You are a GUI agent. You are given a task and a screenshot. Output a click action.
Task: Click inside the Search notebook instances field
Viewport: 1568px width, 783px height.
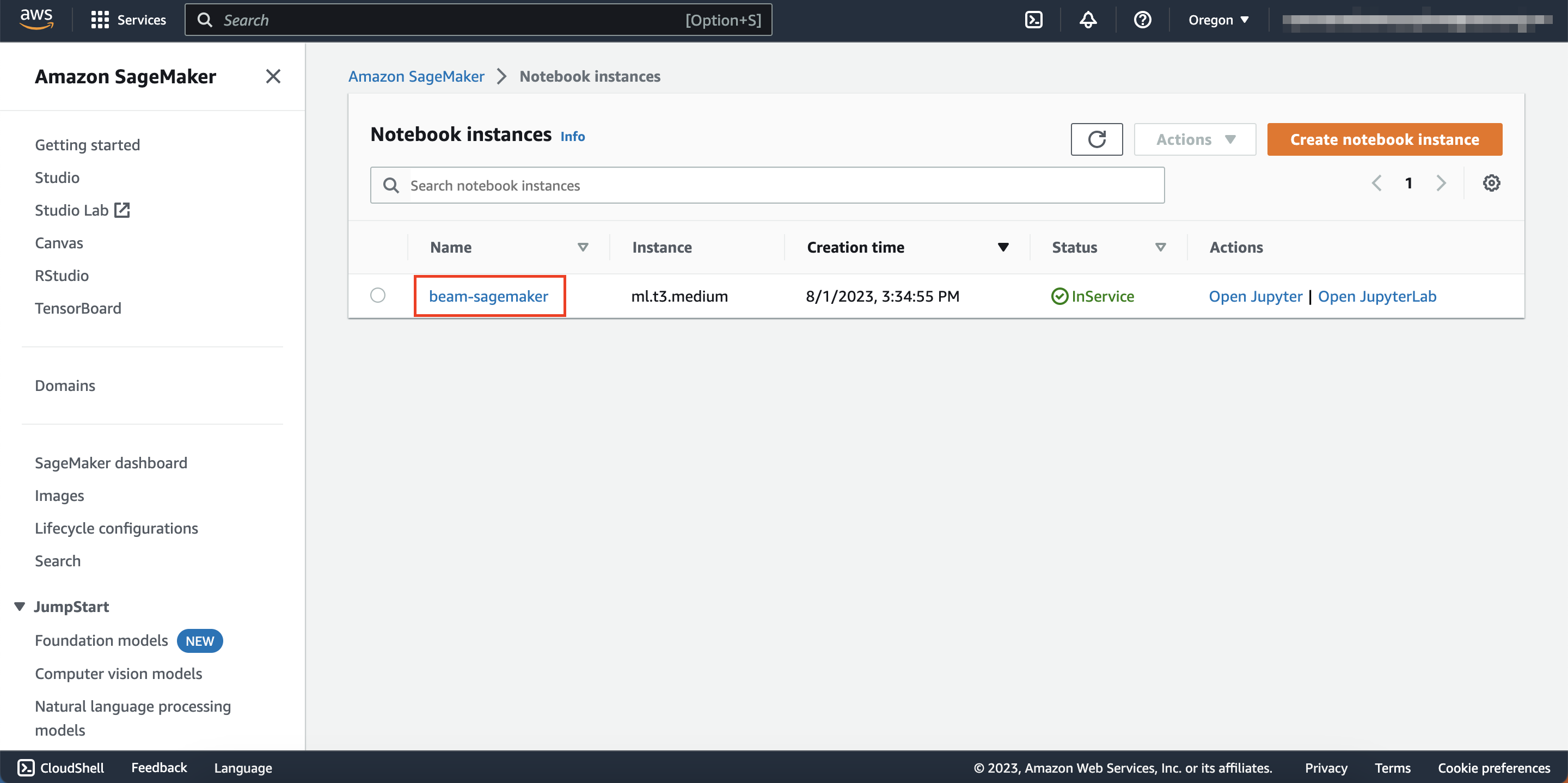tap(670, 185)
